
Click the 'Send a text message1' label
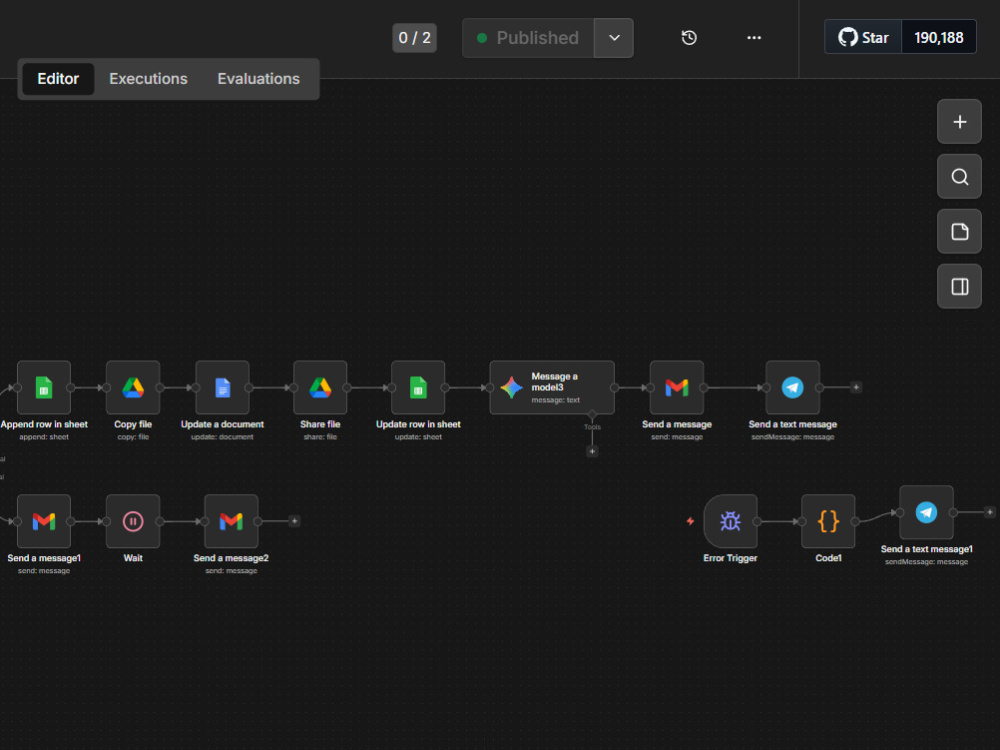[x=926, y=549]
